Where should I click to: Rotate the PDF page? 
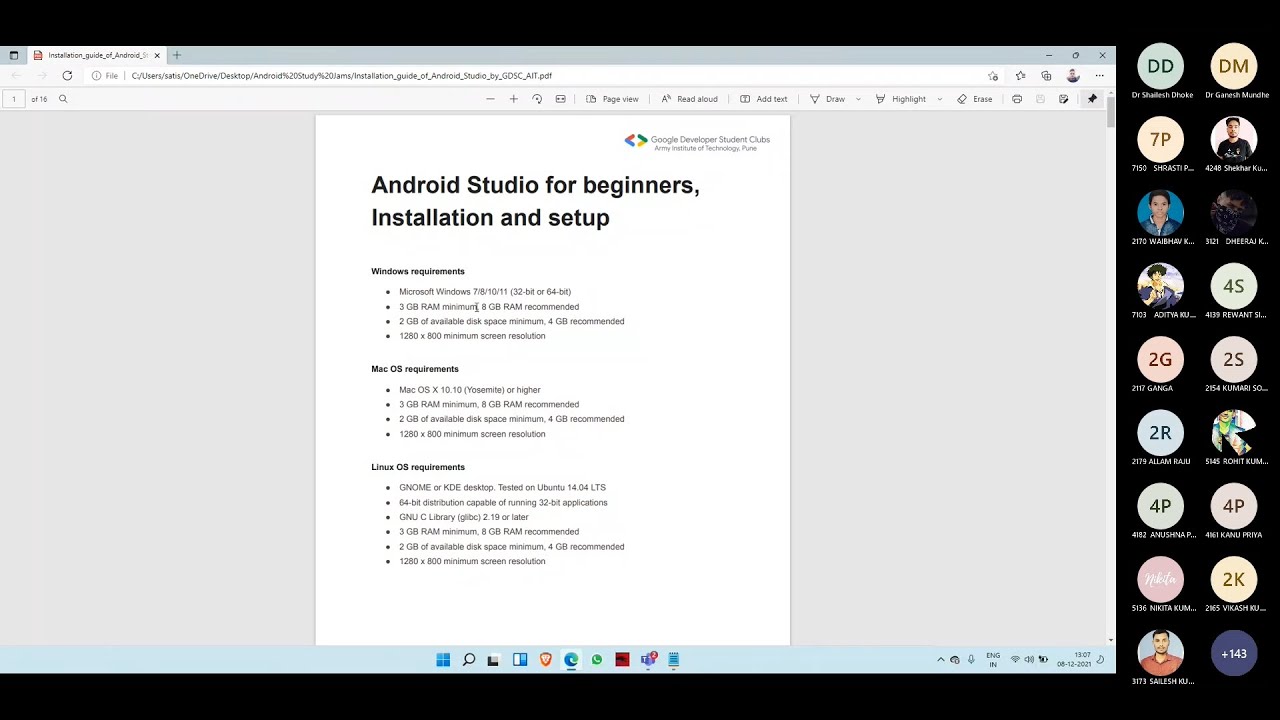(537, 99)
